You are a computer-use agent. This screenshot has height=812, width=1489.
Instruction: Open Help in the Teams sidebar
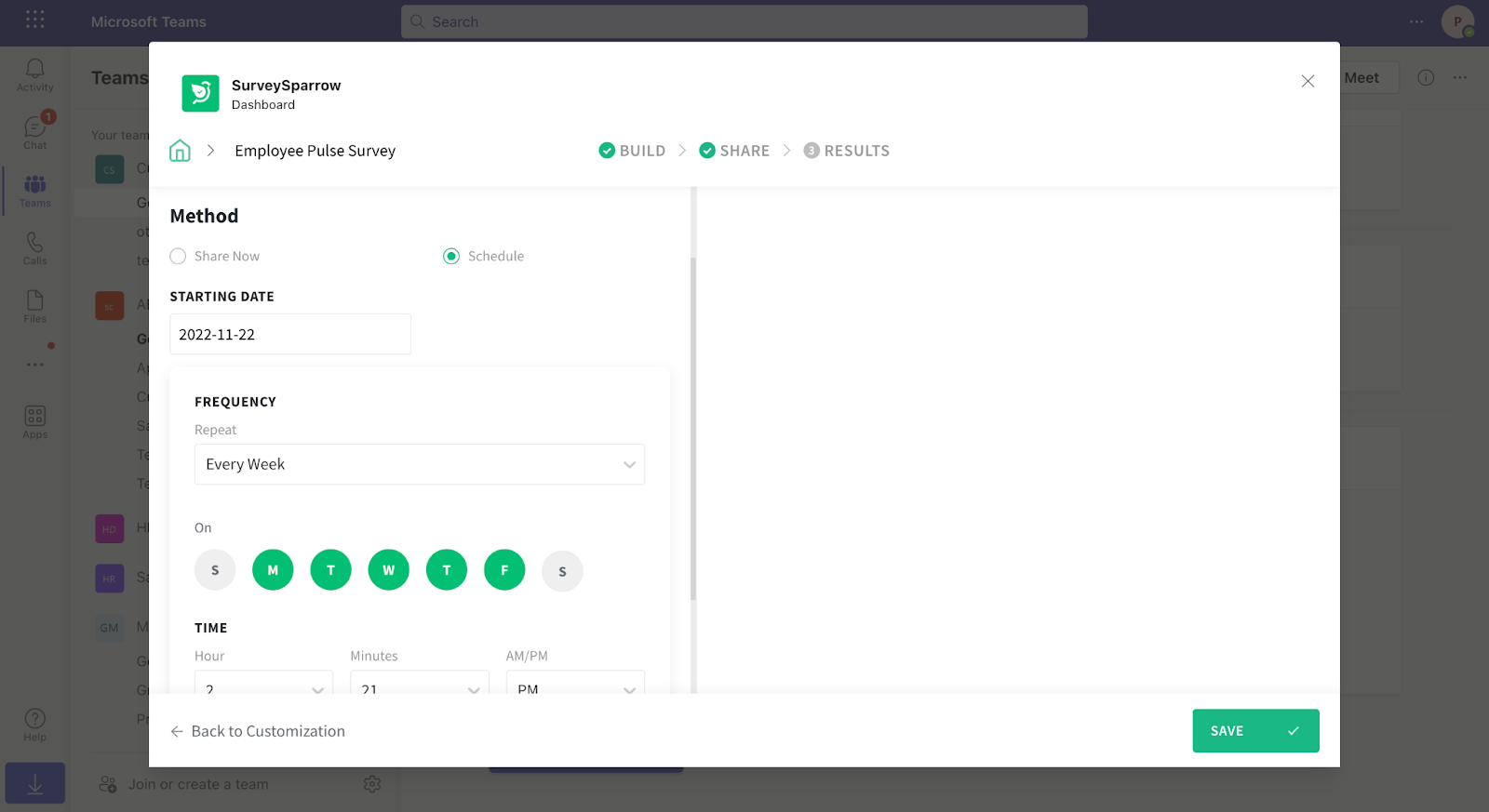(35, 725)
